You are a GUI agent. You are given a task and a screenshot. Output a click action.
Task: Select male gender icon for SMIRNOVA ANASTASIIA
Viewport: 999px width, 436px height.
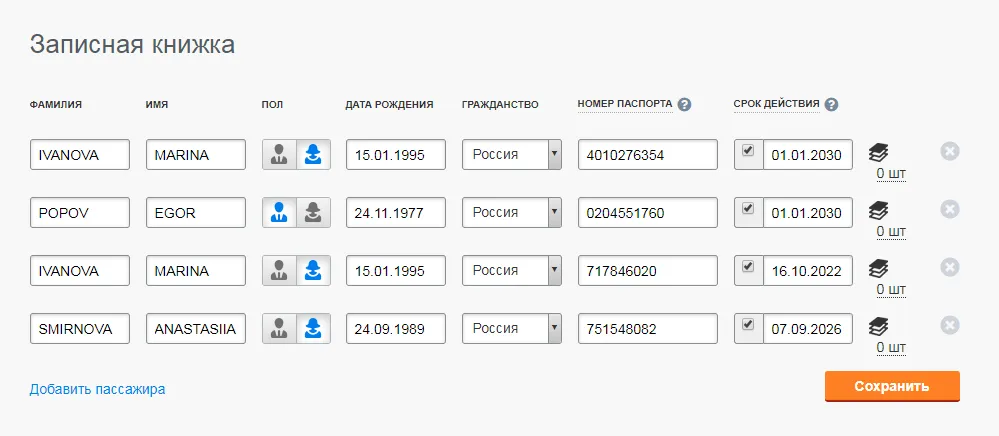(x=279, y=328)
